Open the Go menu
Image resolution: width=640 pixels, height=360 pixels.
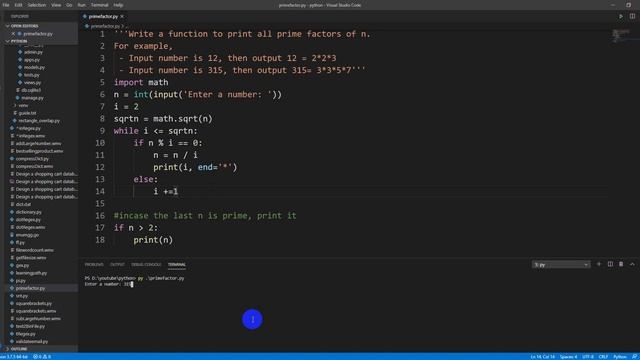(69, 5)
